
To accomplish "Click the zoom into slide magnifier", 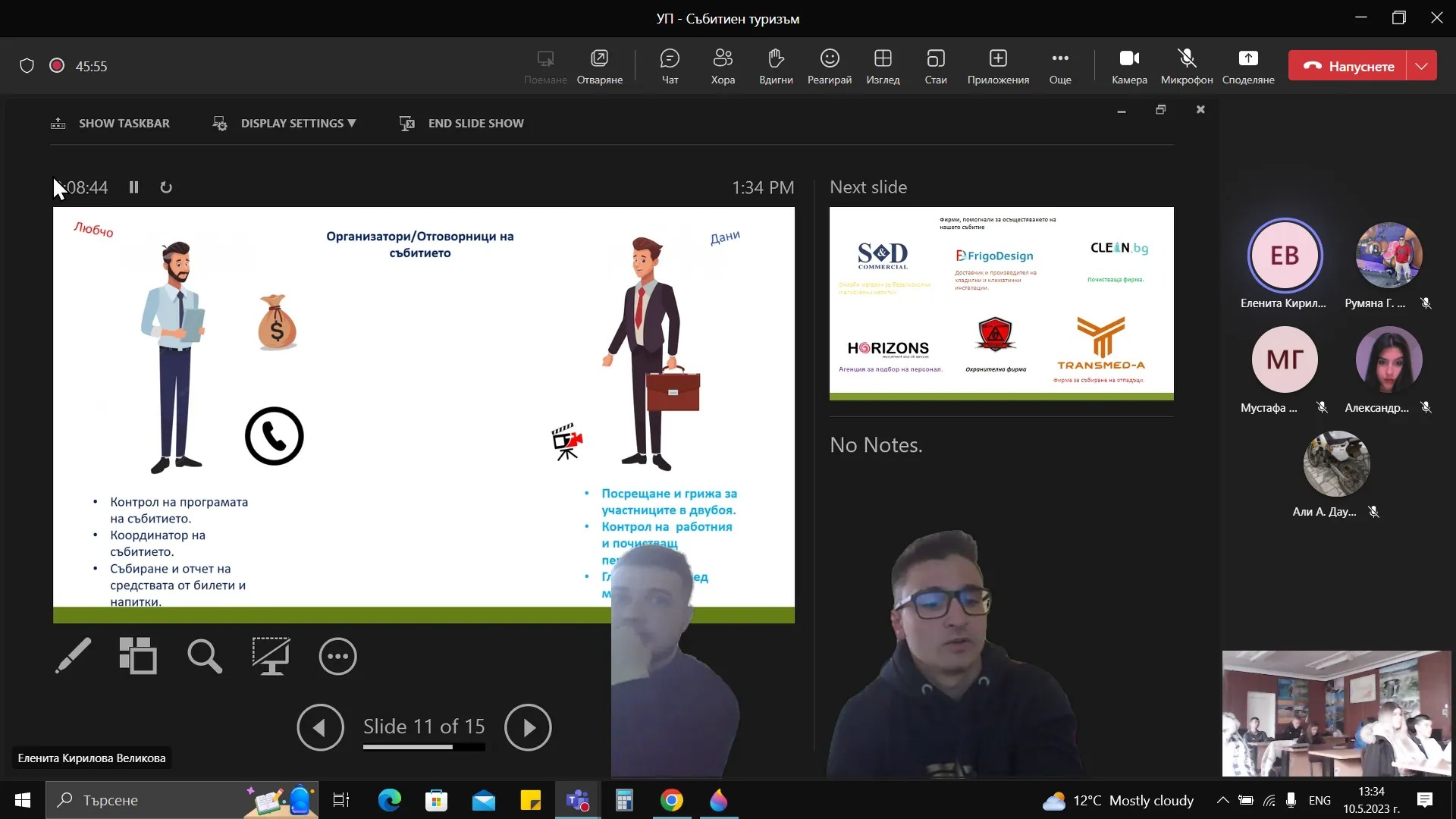I will click(x=205, y=656).
